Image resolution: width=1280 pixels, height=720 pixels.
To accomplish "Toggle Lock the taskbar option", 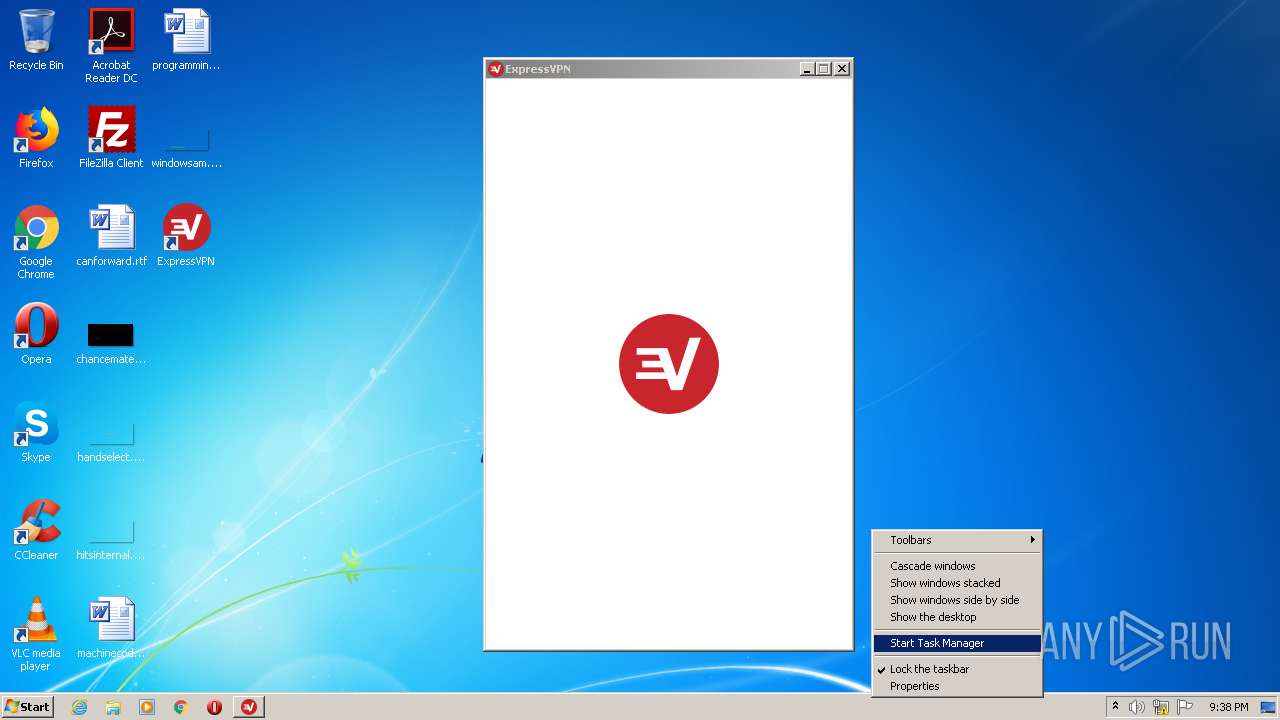I will point(957,669).
